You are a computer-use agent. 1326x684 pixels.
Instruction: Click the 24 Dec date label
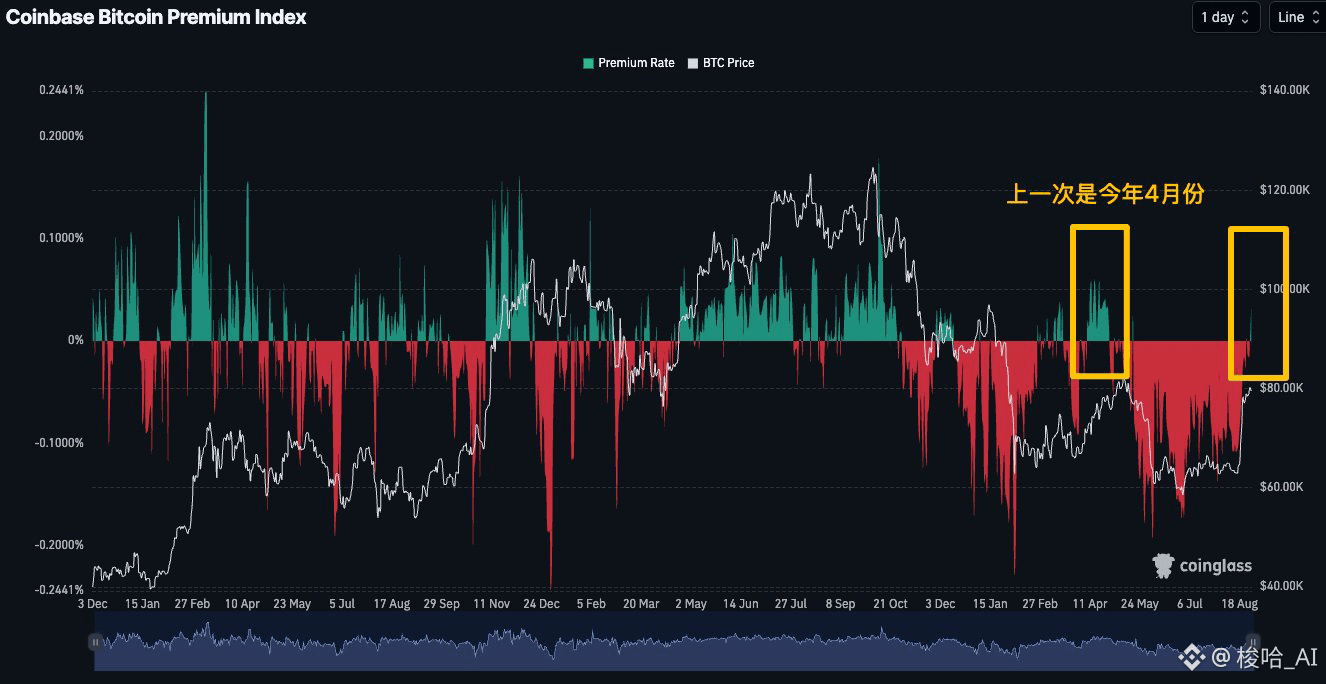[x=542, y=604]
